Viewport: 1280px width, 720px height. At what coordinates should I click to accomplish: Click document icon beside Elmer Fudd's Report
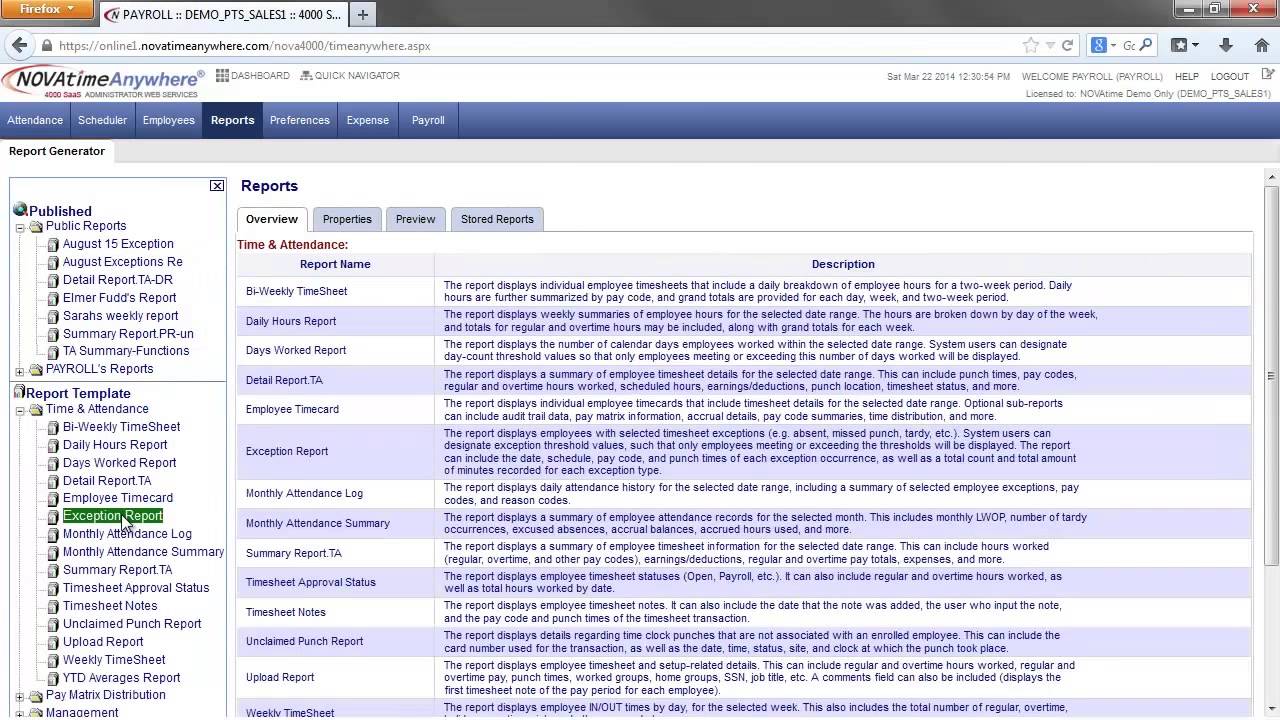coord(53,298)
